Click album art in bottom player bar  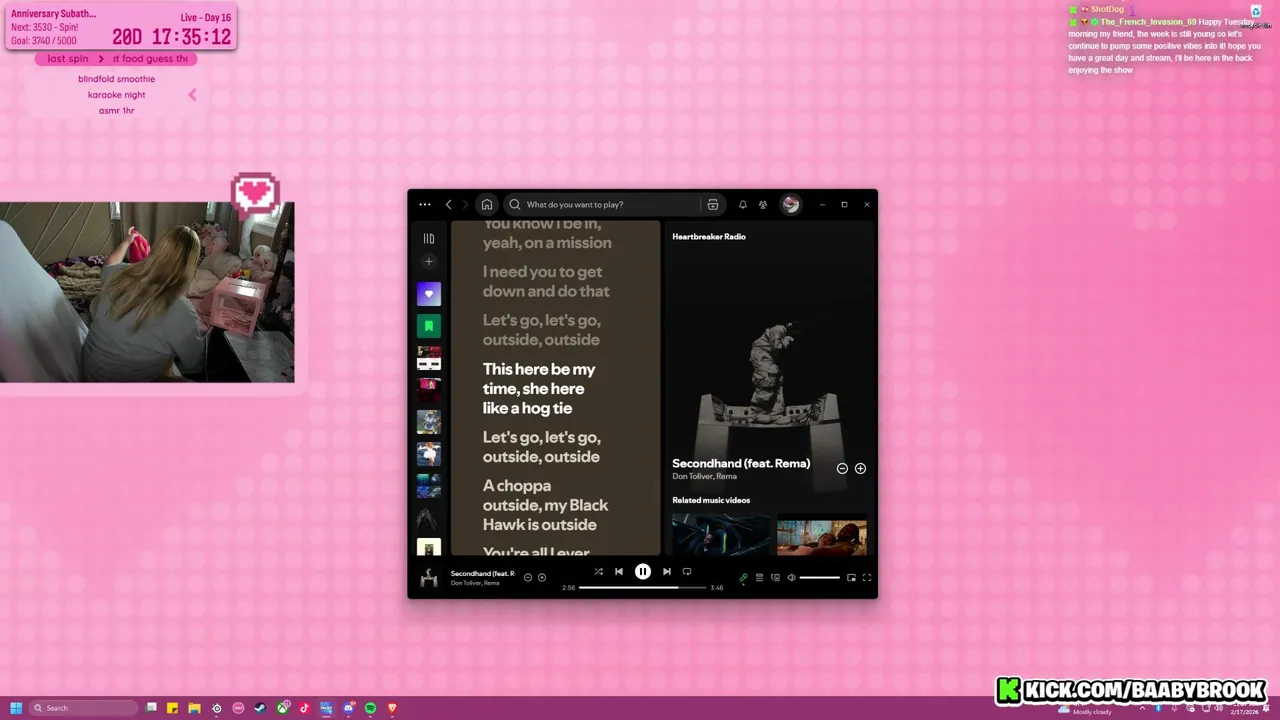429,577
